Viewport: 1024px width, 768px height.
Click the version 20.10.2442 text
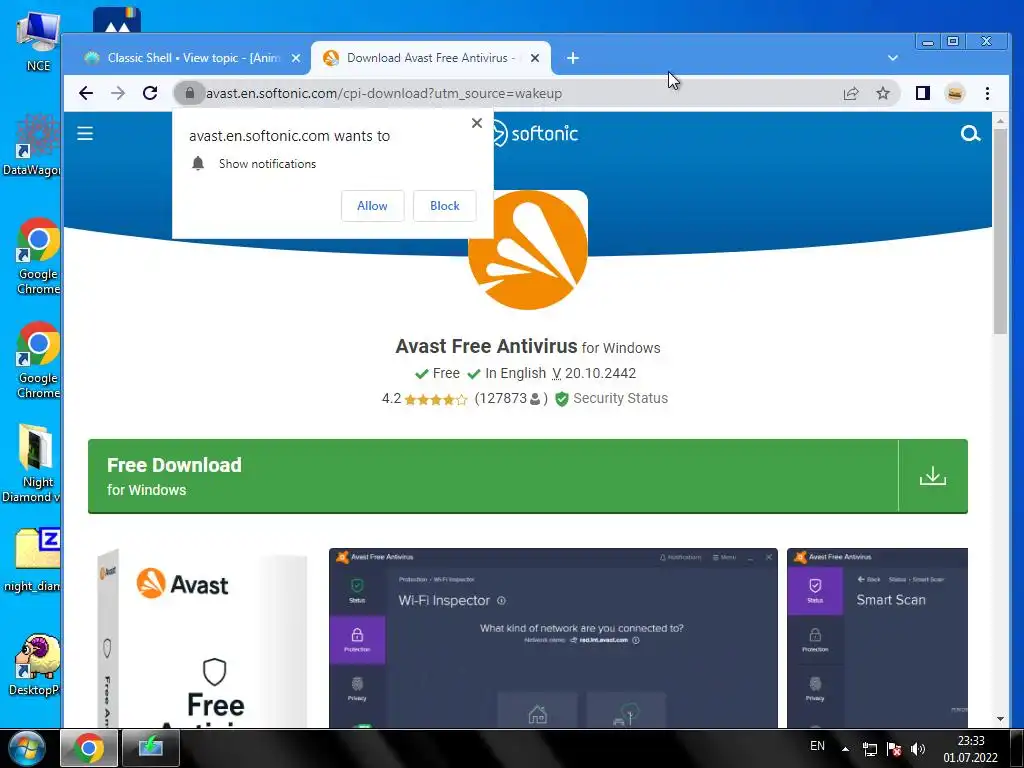(600, 373)
